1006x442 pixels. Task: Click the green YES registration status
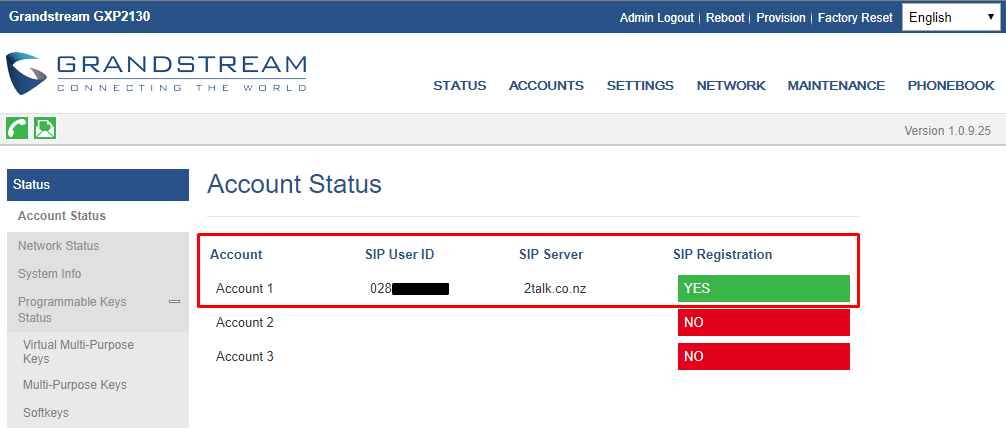pyautogui.click(x=763, y=289)
